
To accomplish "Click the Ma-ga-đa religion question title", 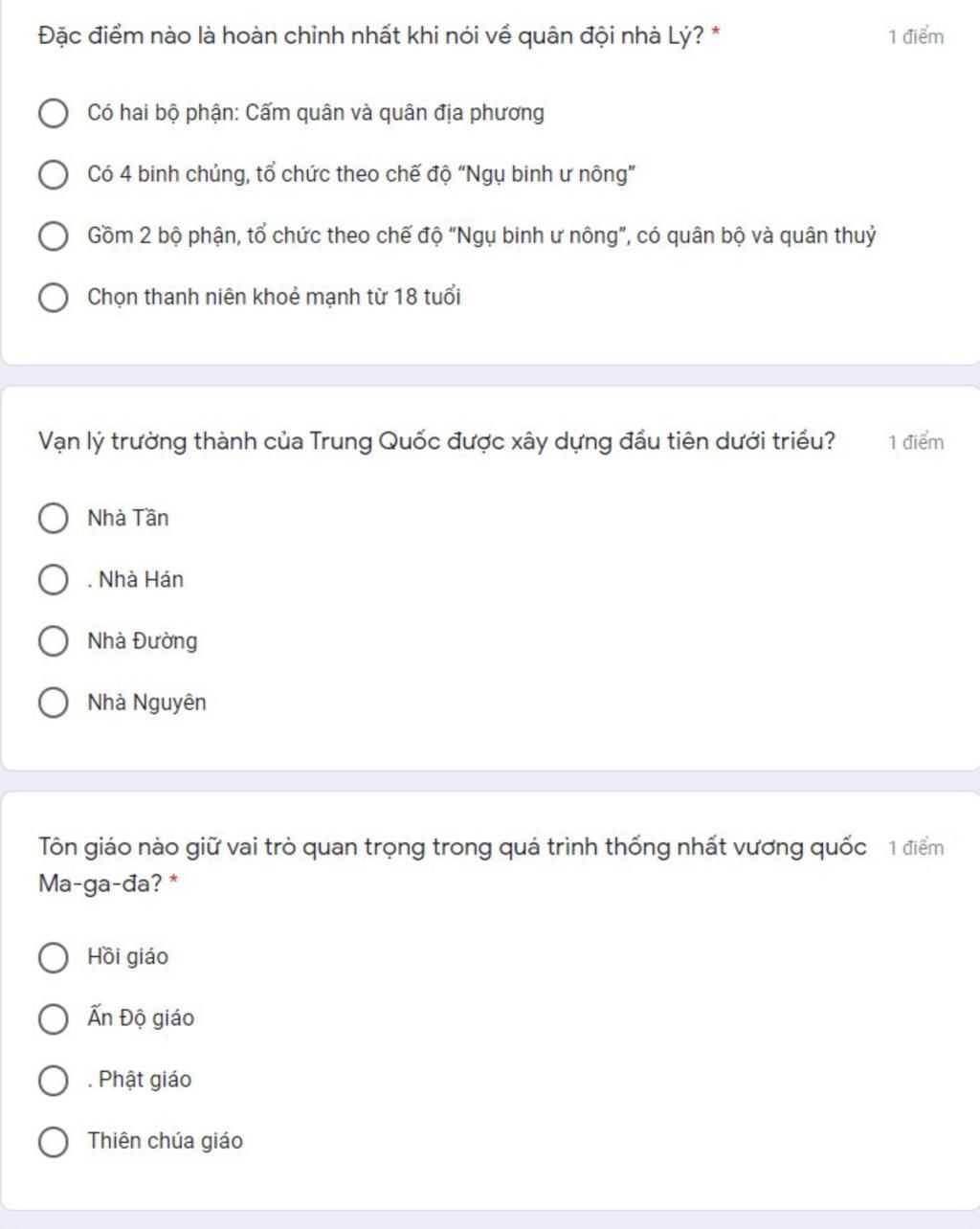I will click(452, 864).
